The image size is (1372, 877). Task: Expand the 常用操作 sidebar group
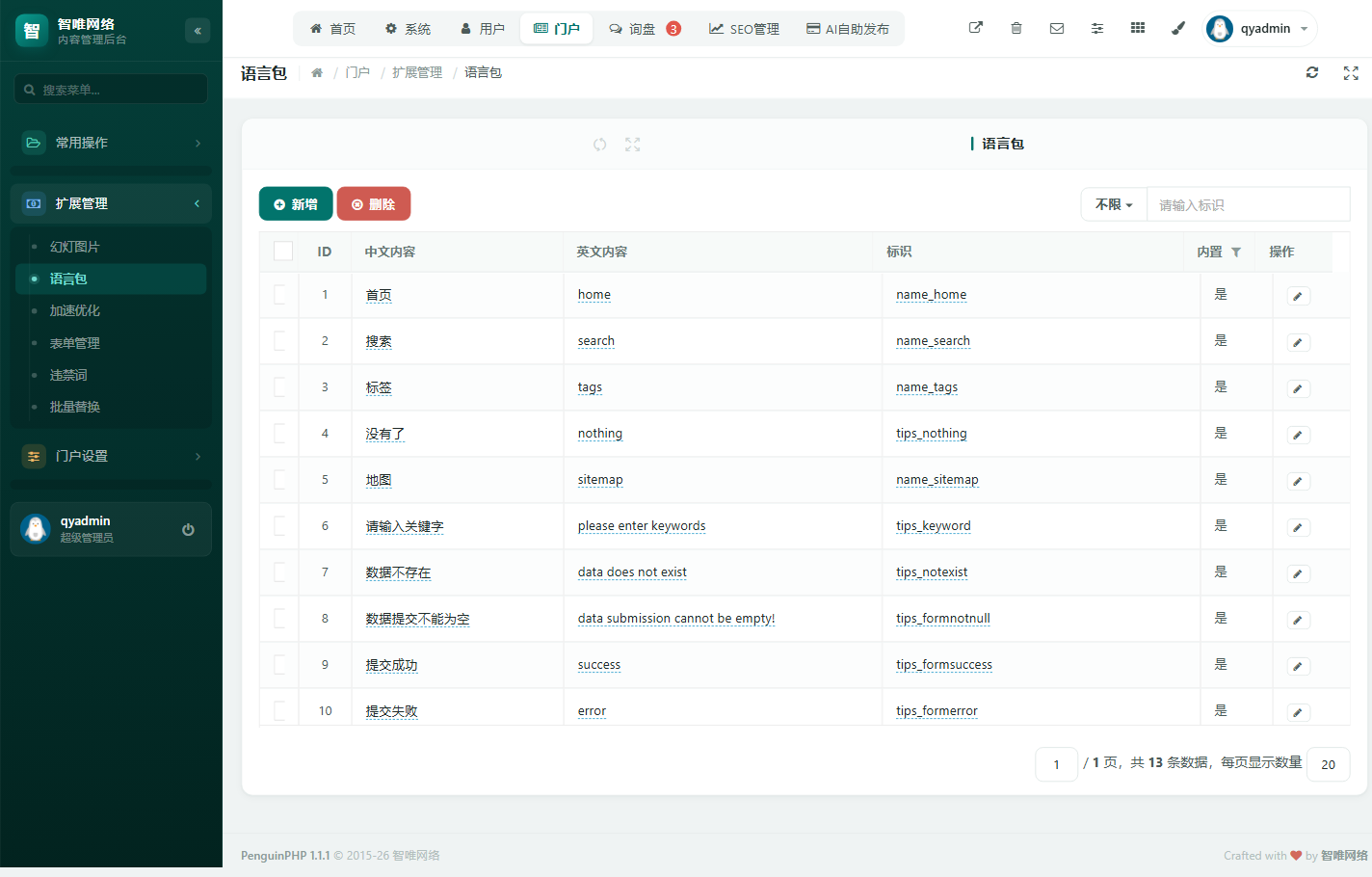(111, 143)
